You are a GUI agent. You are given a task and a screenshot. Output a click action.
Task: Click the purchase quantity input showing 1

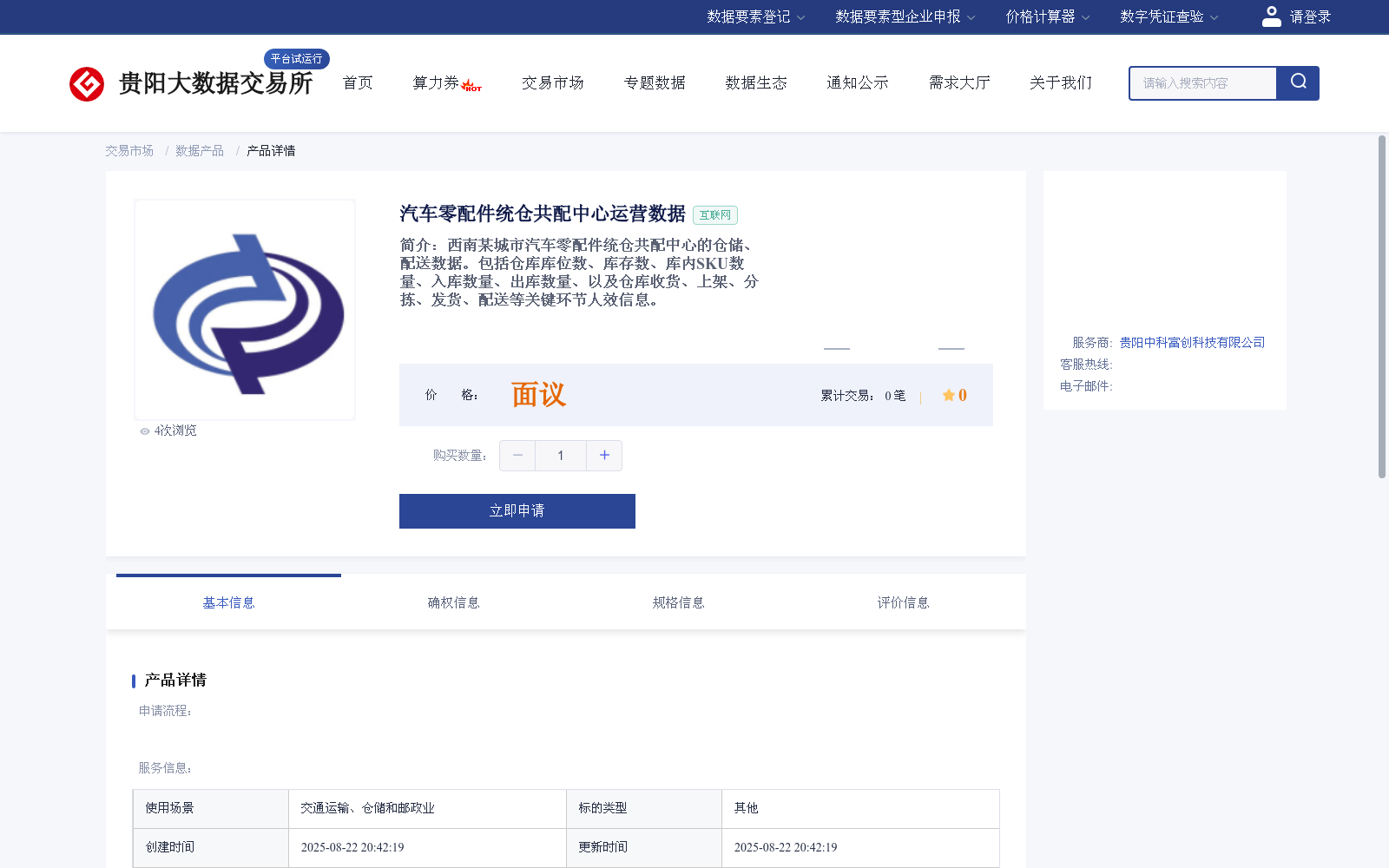[x=561, y=456]
